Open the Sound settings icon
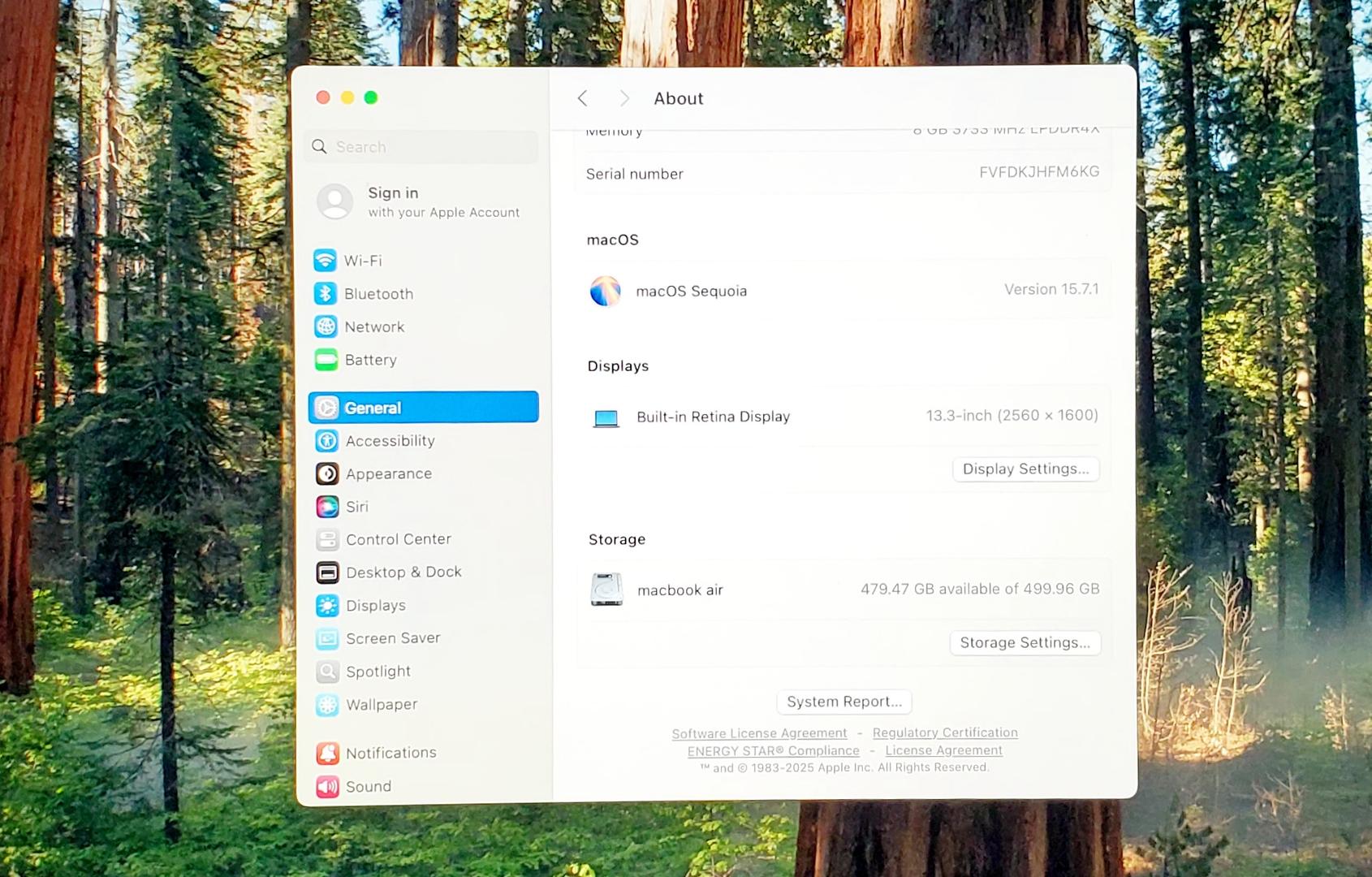 point(328,786)
